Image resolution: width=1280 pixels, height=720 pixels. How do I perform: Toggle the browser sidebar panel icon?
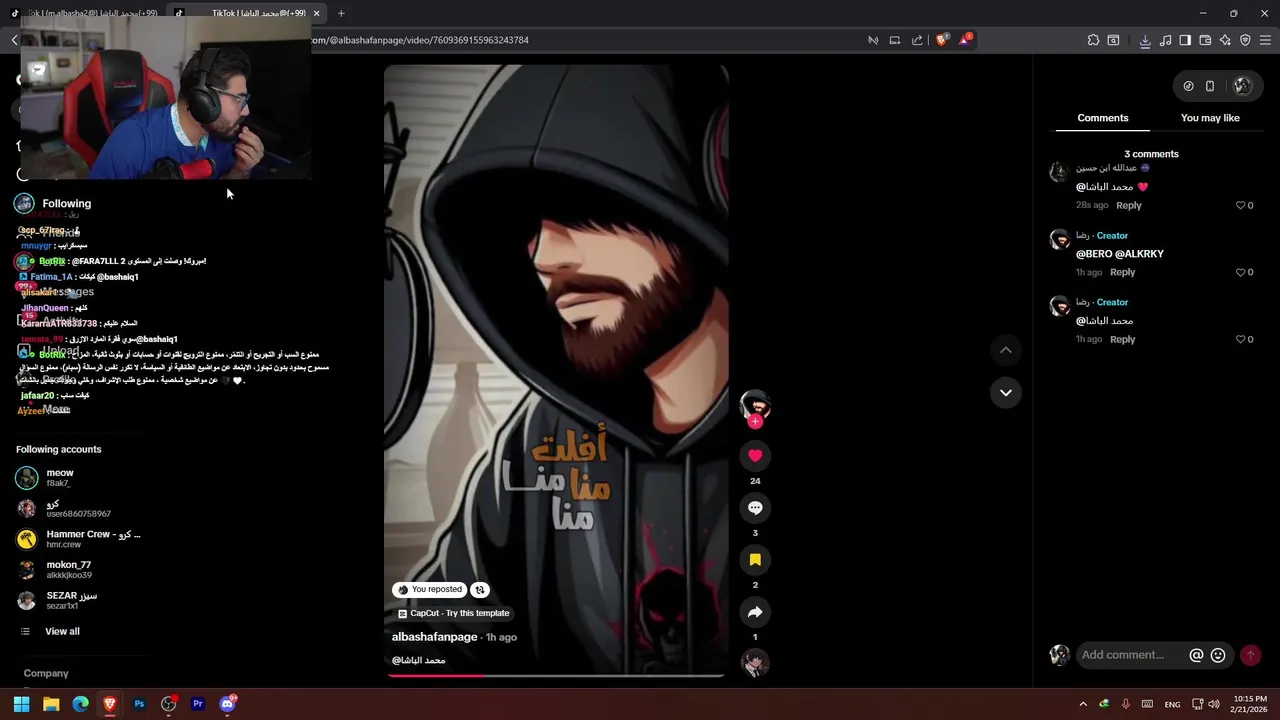(1185, 40)
